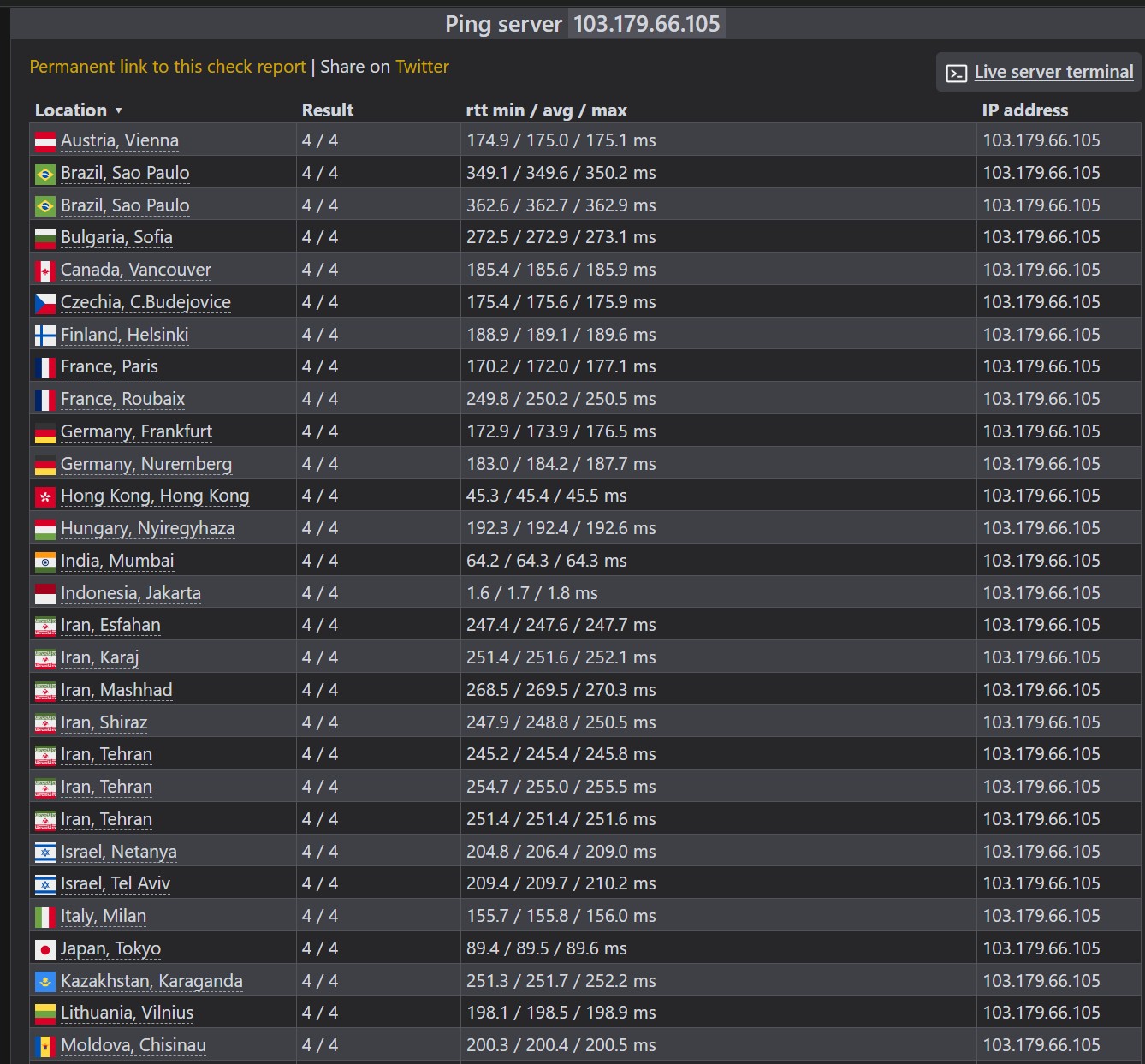Click the Indonesia flag icon
The height and width of the screenshot is (1064, 1145).
pos(45,594)
